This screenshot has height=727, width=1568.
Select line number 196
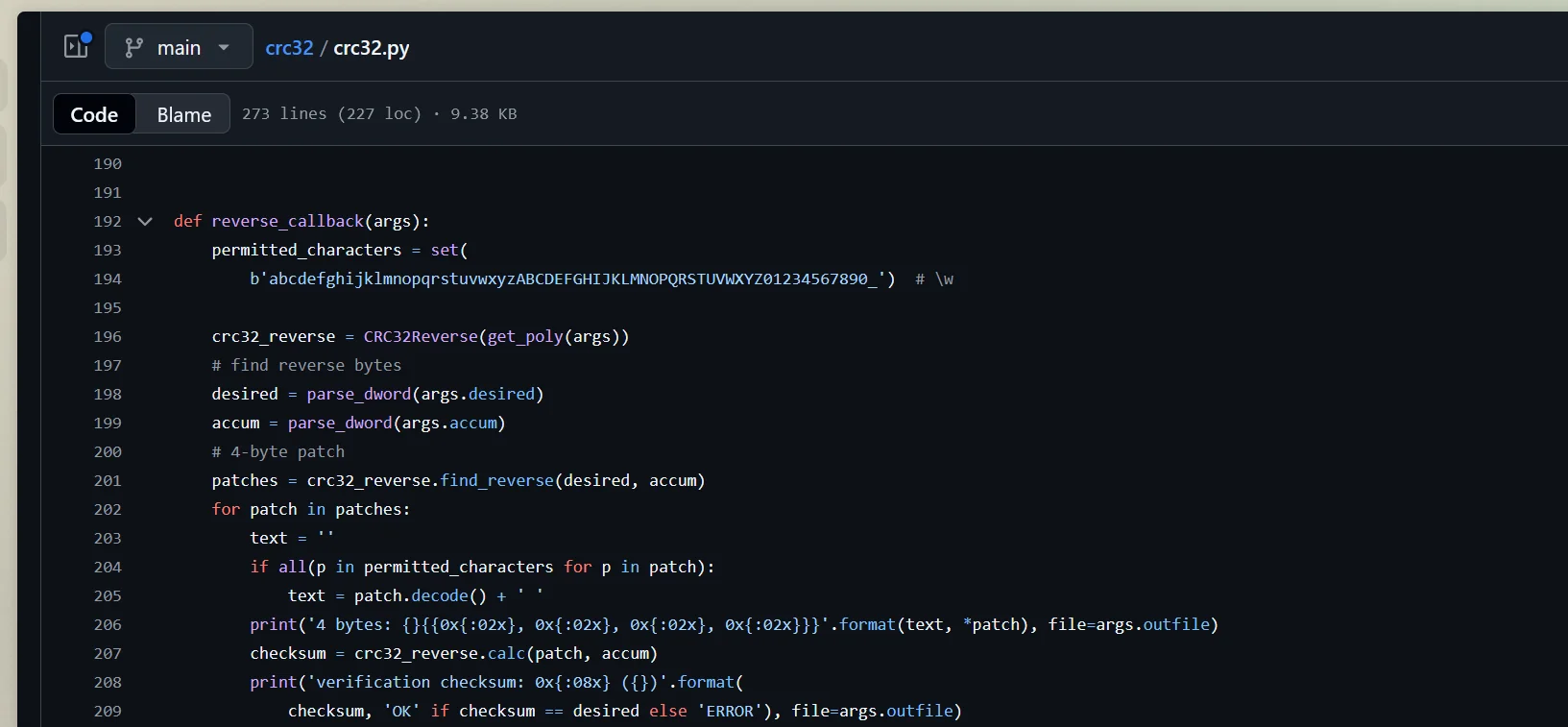point(108,337)
